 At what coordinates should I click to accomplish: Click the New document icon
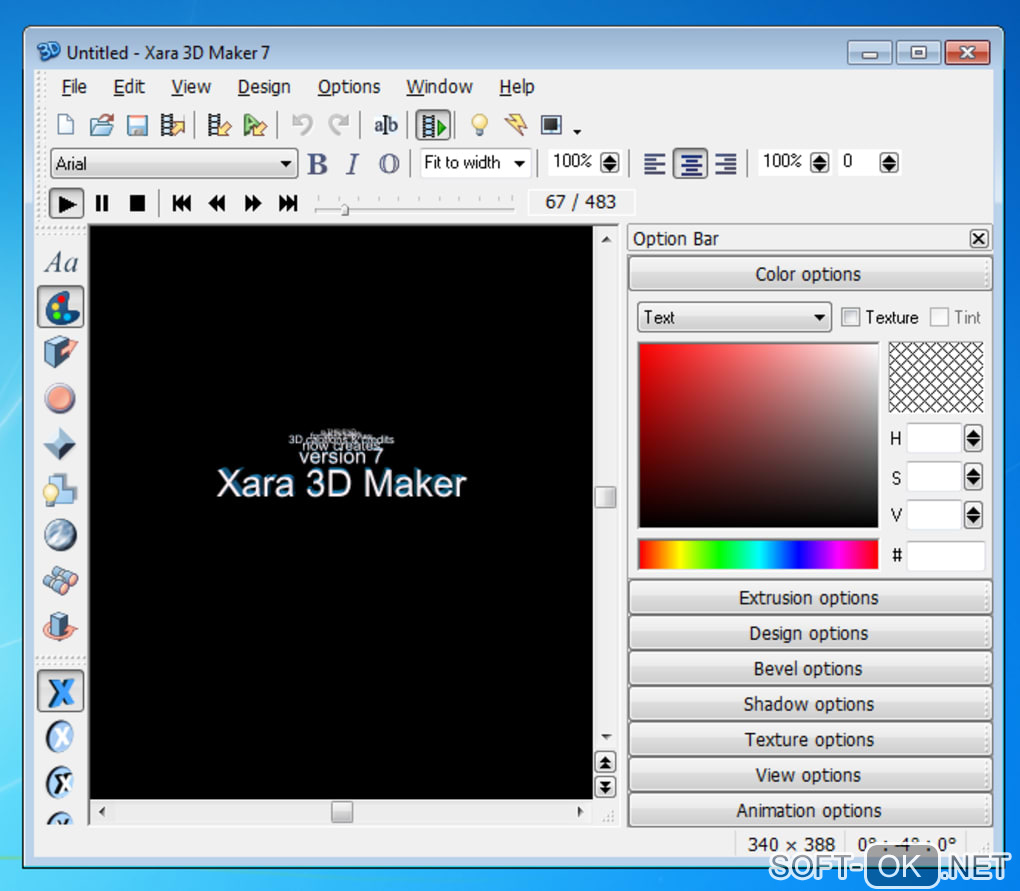click(x=66, y=124)
